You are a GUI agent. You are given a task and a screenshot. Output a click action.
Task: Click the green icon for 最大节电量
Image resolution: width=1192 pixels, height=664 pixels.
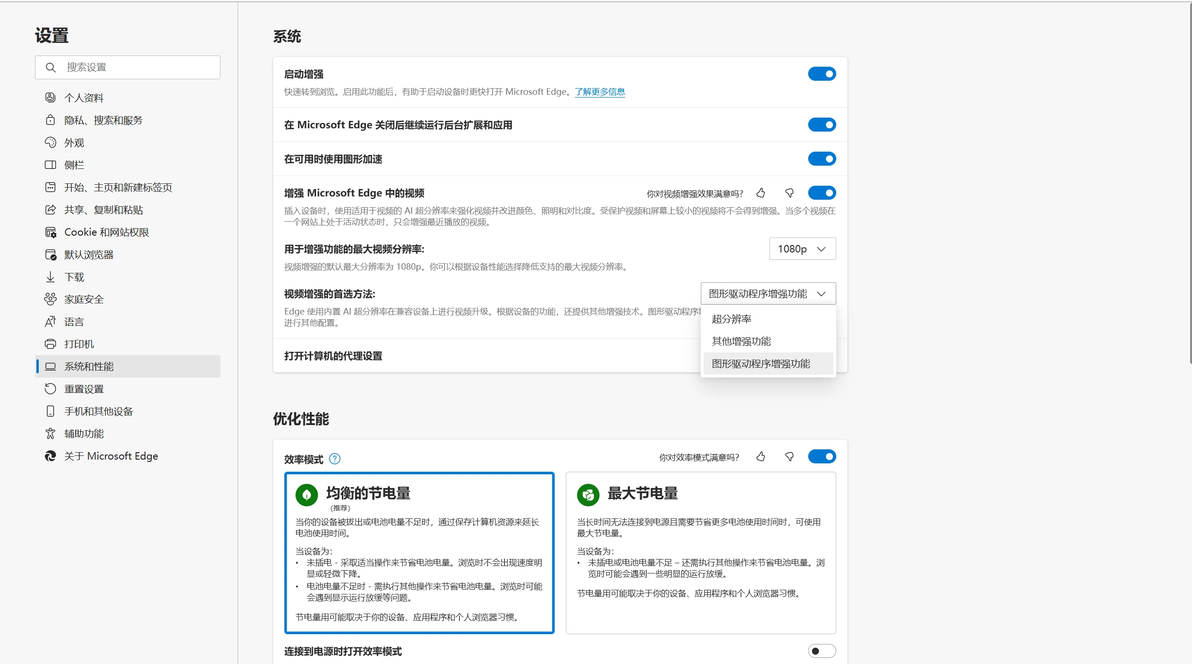tap(588, 495)
